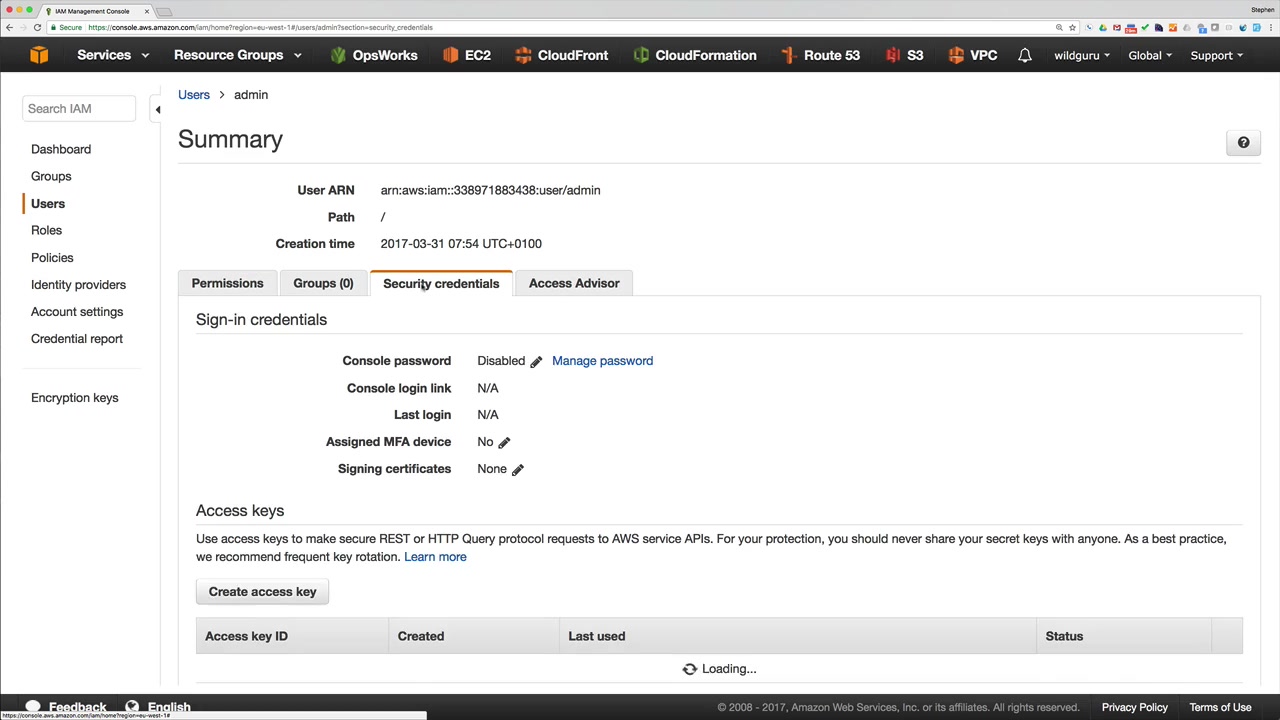Switch to the Access Advisor tab
Viewport: 1280px width, 720px height.
coord(574,283)
